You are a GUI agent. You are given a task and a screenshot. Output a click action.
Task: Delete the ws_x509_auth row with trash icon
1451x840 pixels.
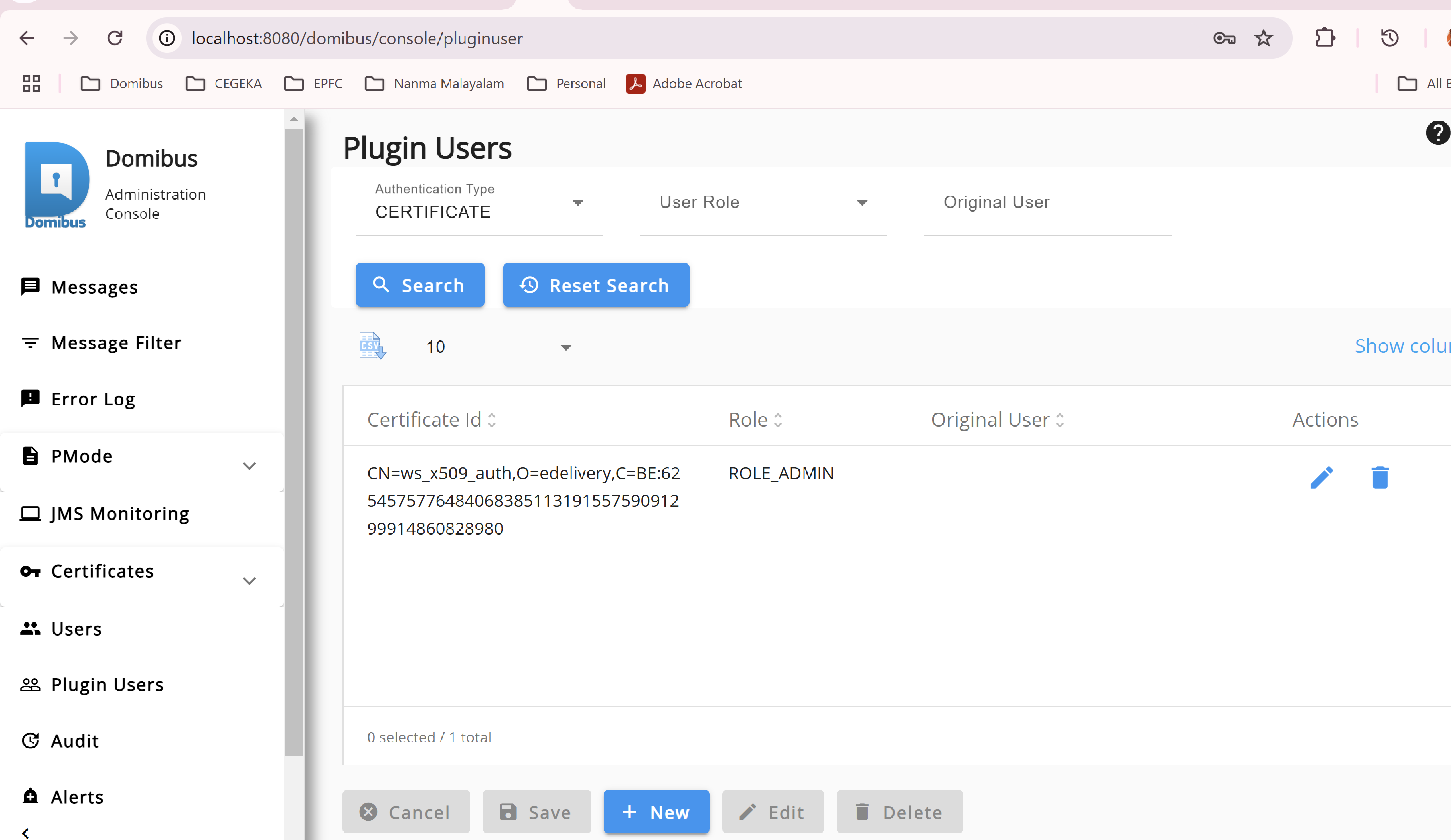coord(1380,477)
